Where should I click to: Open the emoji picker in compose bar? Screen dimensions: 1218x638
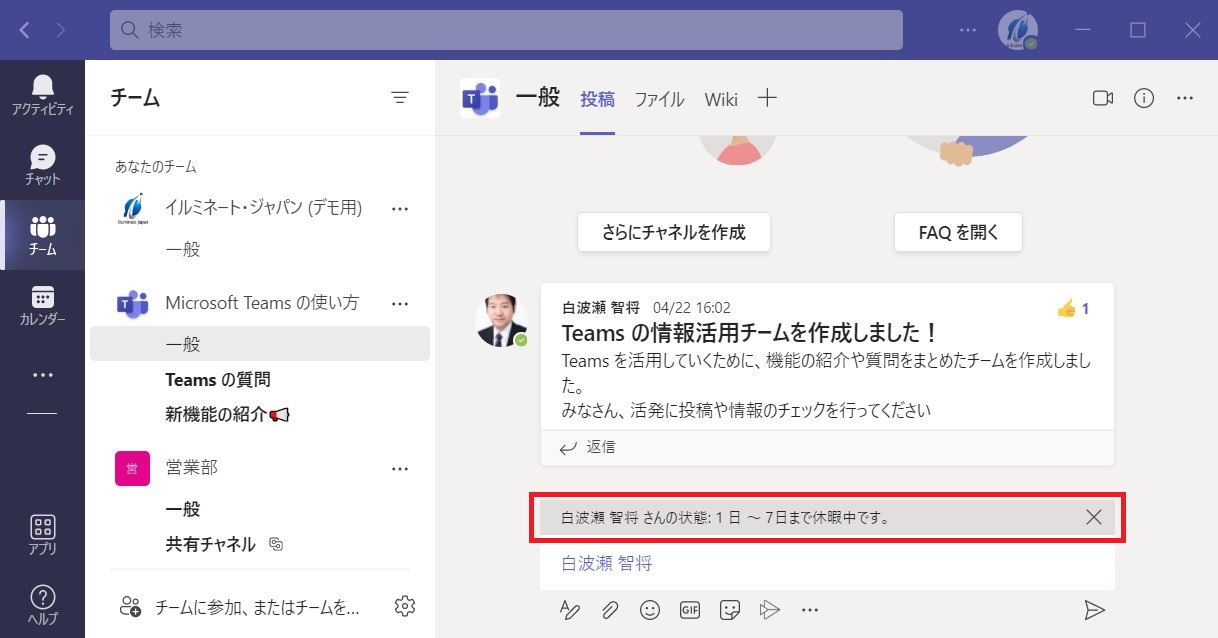point(650,609)
